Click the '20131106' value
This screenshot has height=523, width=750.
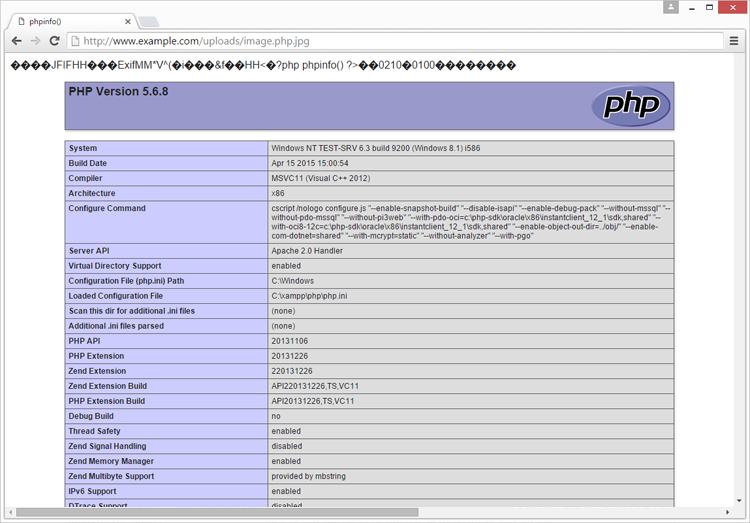pos(290,341)
